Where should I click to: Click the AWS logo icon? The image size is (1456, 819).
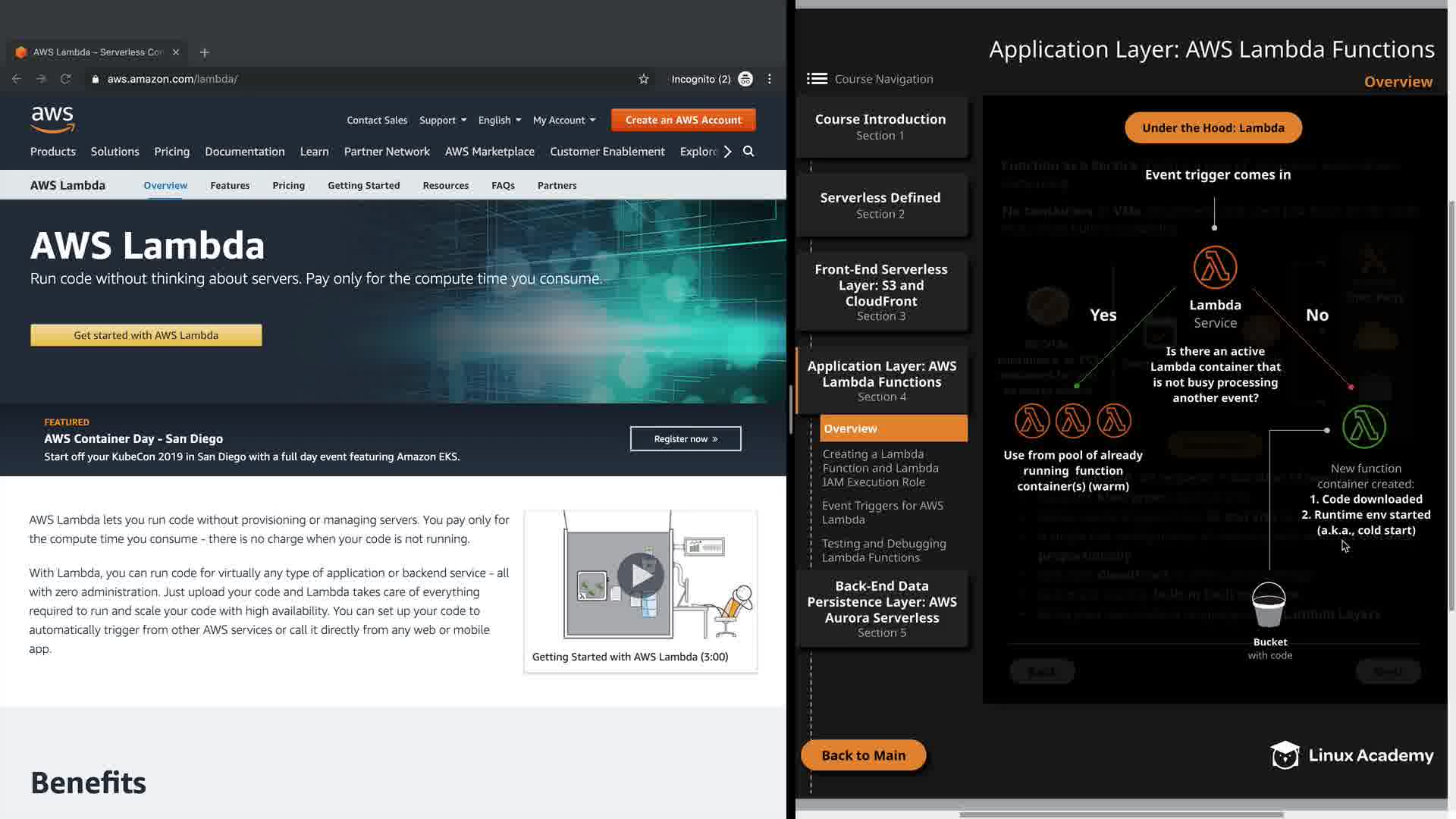(52, 119)
